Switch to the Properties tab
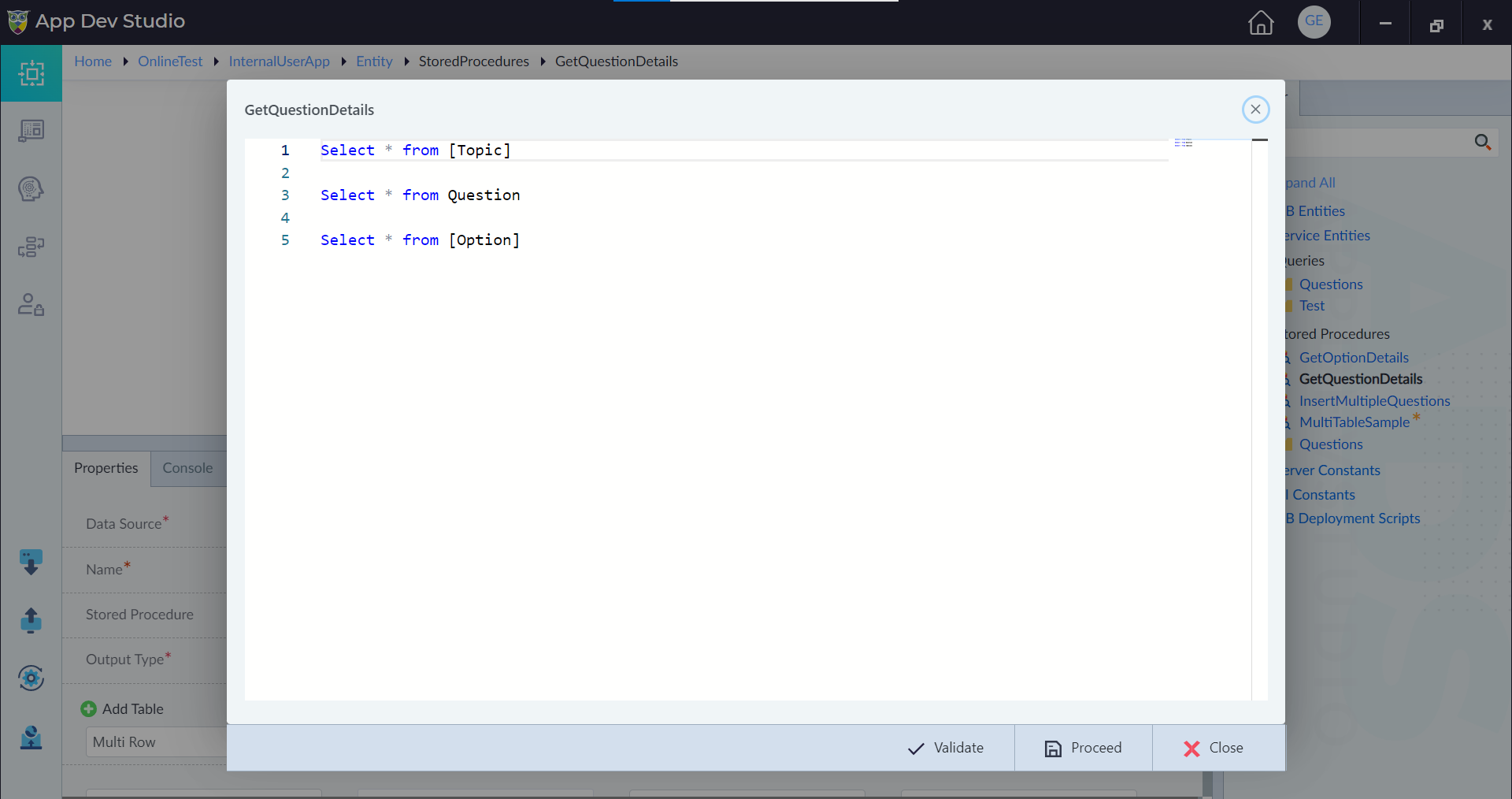The image size is (1512, 799). pyautogui.click(x=106, y=468)
